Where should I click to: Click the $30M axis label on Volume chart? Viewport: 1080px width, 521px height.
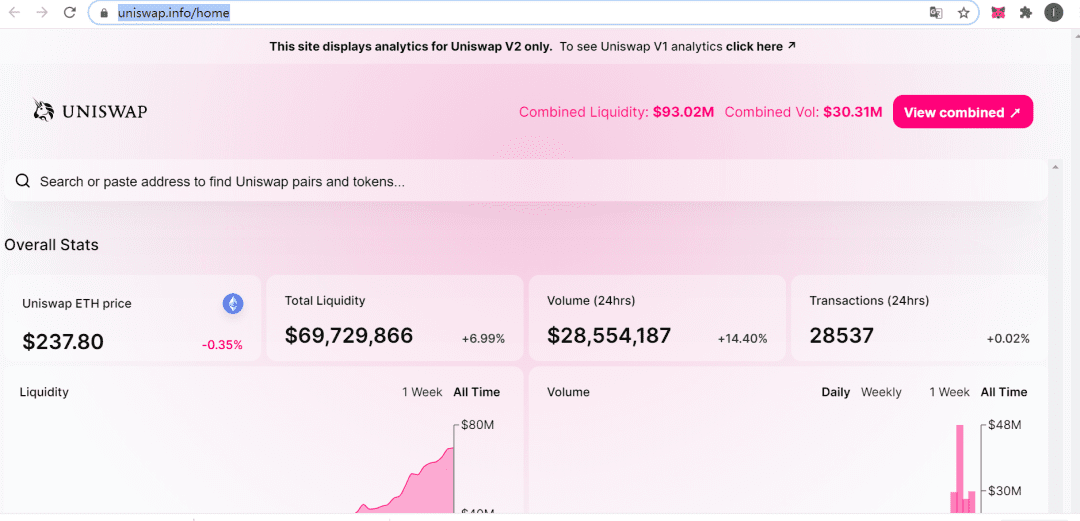pos(1004,491)
